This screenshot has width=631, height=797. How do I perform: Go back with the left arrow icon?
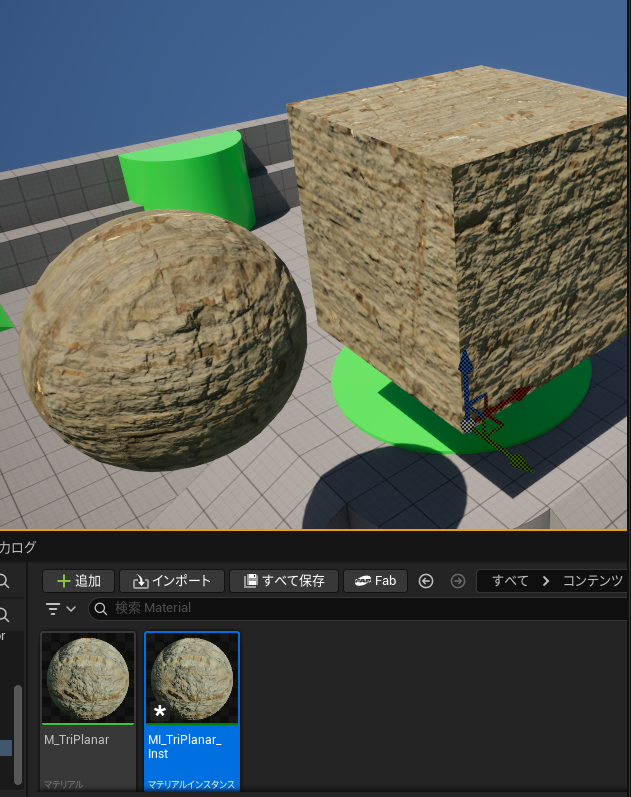pyautogui.click(x=426, y=581)
